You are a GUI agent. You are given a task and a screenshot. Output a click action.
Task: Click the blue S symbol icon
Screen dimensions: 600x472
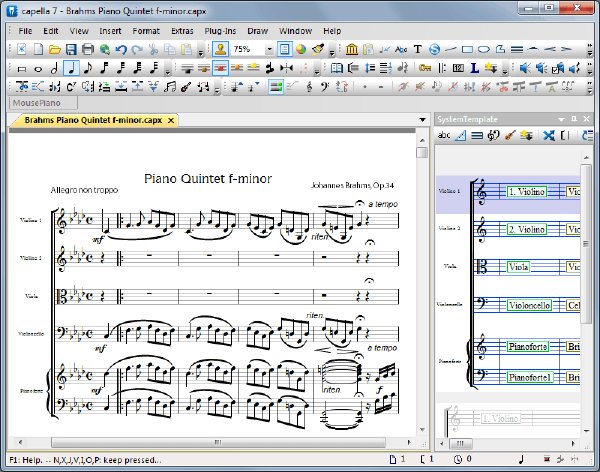(x=434, y=49)
